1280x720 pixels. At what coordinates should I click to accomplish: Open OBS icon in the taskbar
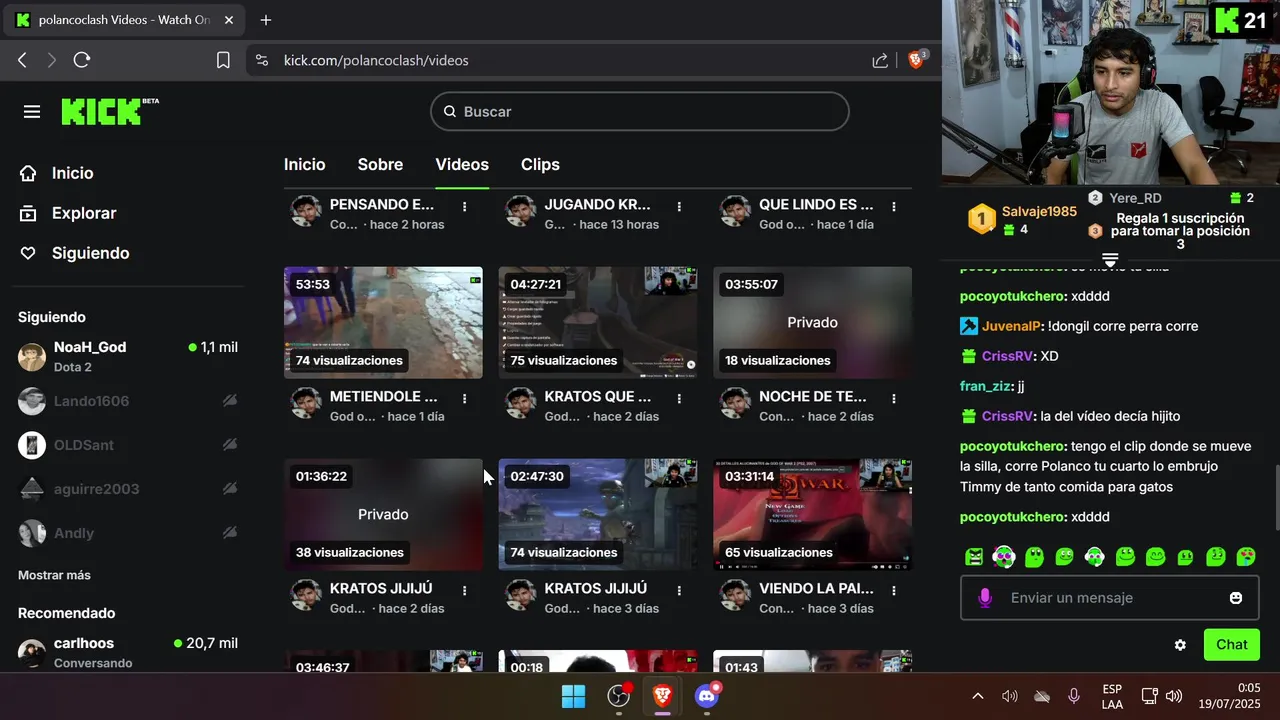(x=619, y=696)
